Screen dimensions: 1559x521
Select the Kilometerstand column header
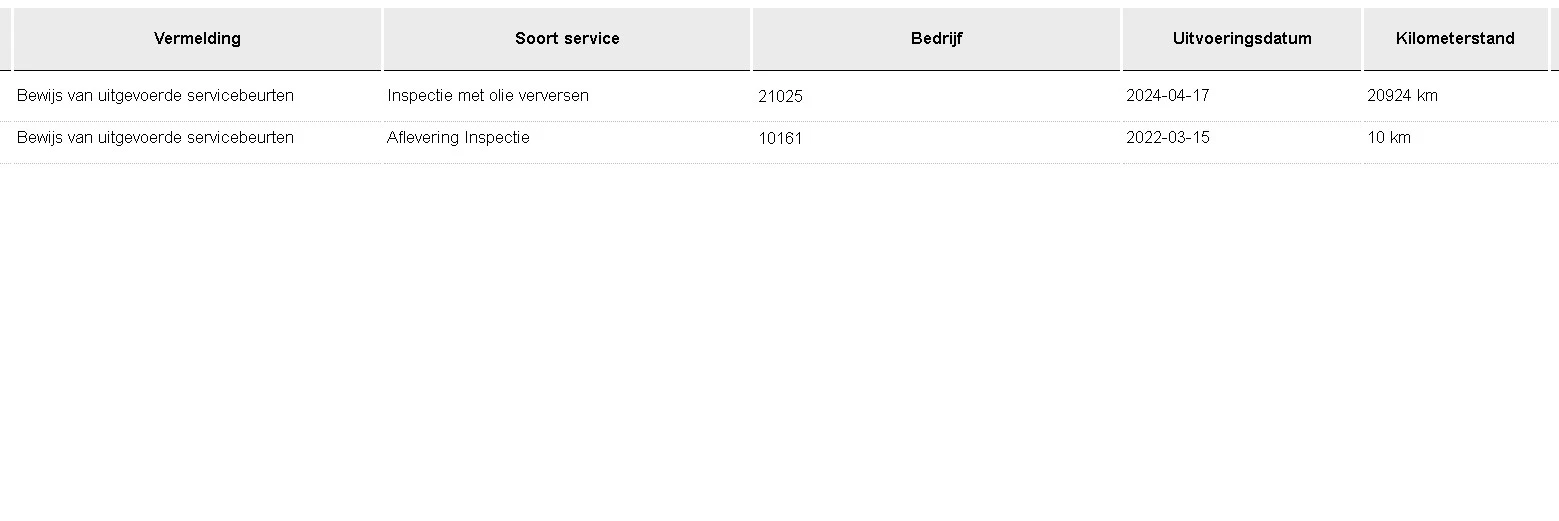click(1455, 39)
